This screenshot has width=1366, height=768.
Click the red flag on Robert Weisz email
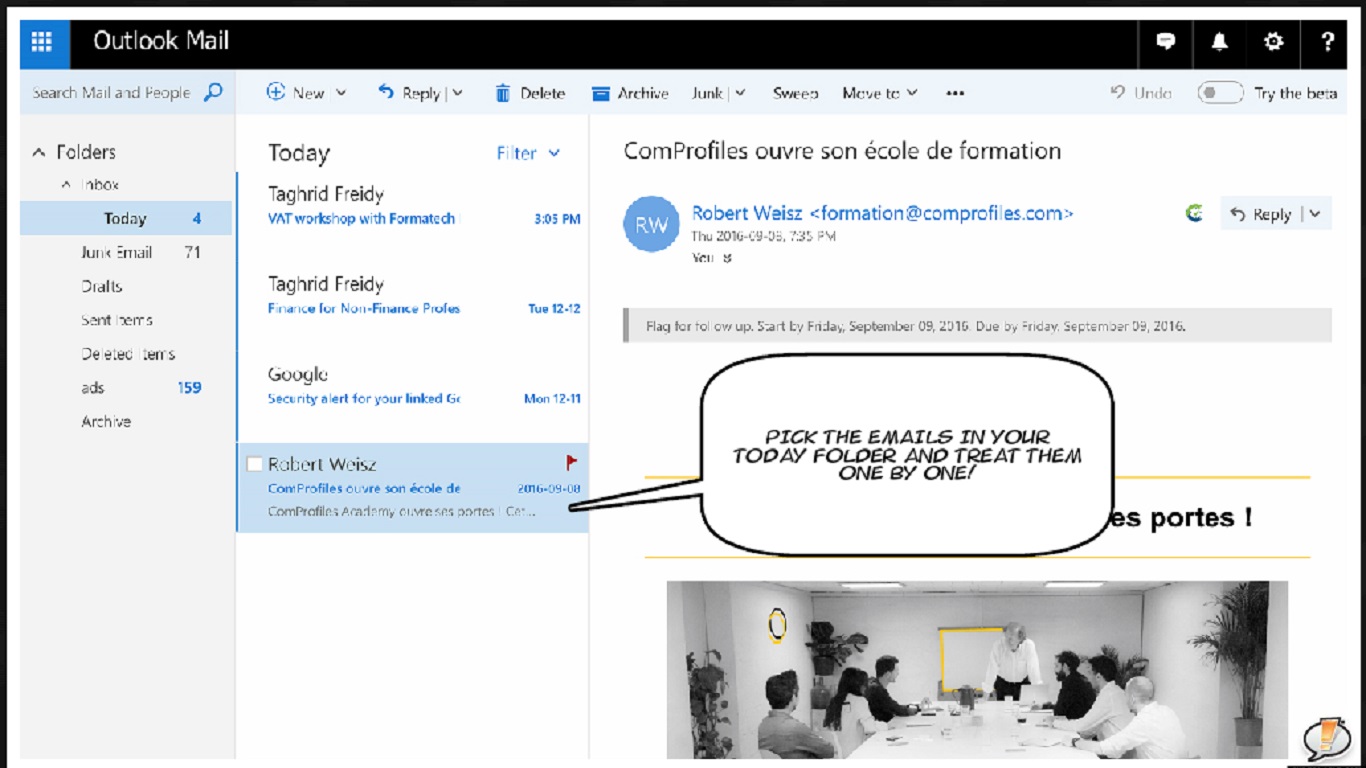click(572, 462)
